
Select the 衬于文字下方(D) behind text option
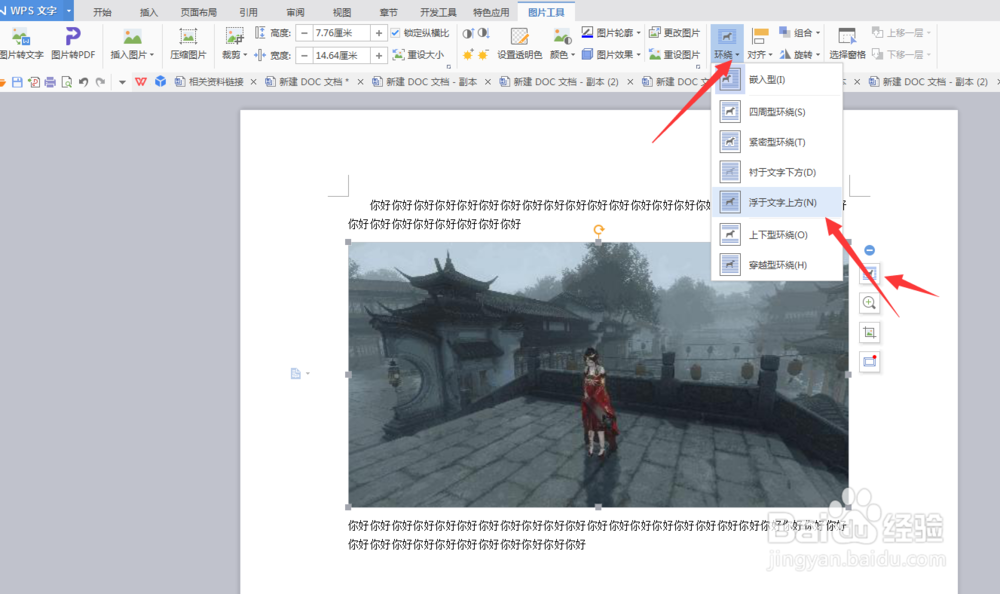[x=777, y=172]
